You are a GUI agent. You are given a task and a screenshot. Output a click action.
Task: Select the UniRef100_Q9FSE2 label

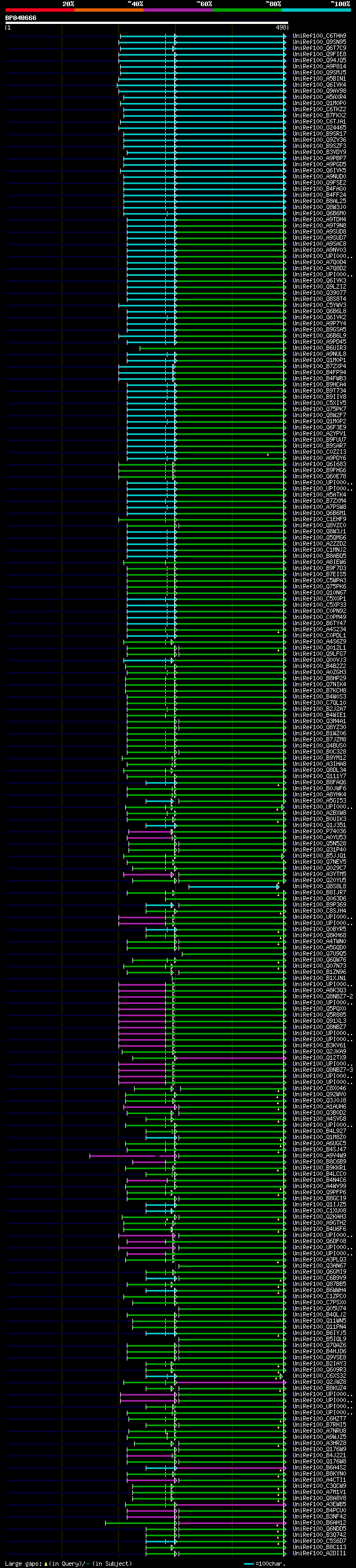tap(319, 182)
